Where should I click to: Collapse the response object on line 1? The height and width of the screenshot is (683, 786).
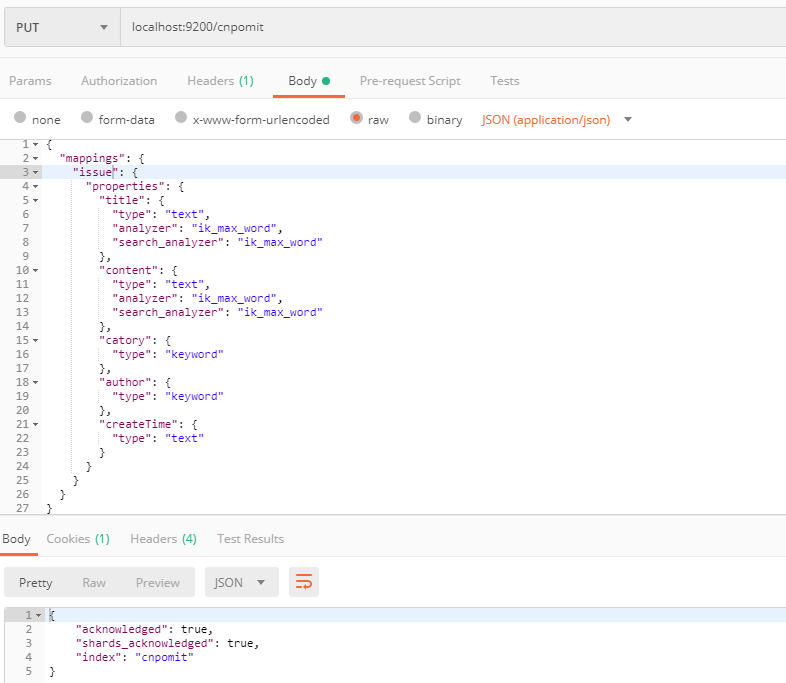(x=39, y=615)
